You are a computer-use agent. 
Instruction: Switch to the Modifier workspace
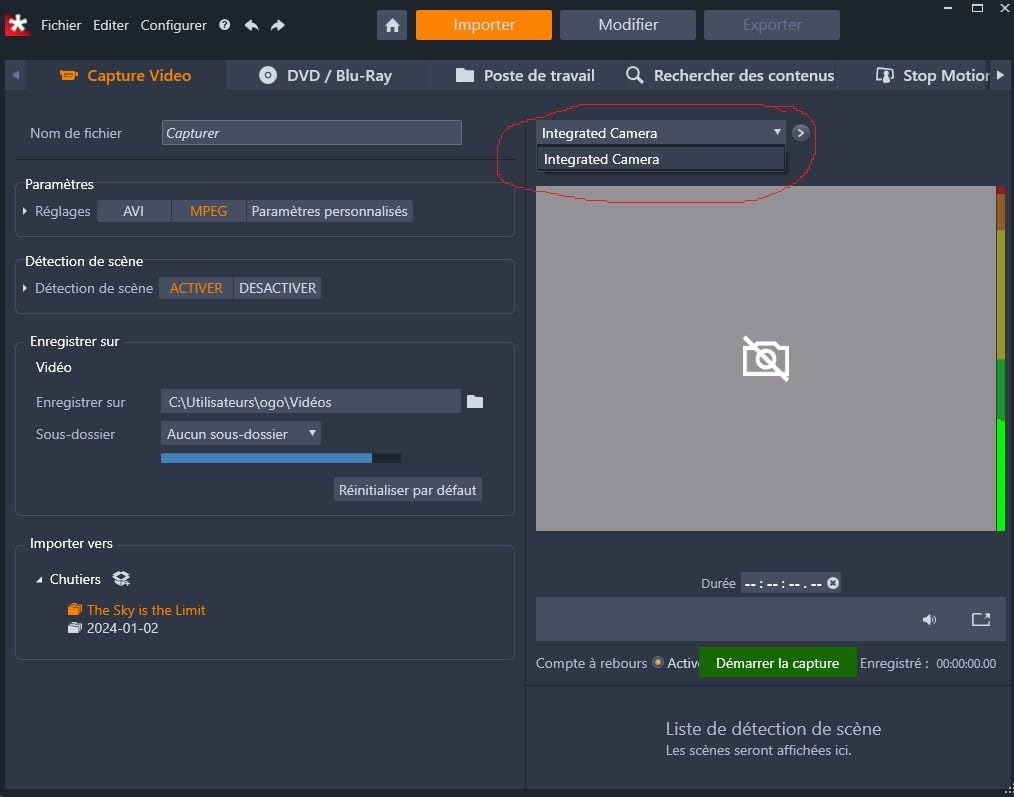(x=628, y=25)
